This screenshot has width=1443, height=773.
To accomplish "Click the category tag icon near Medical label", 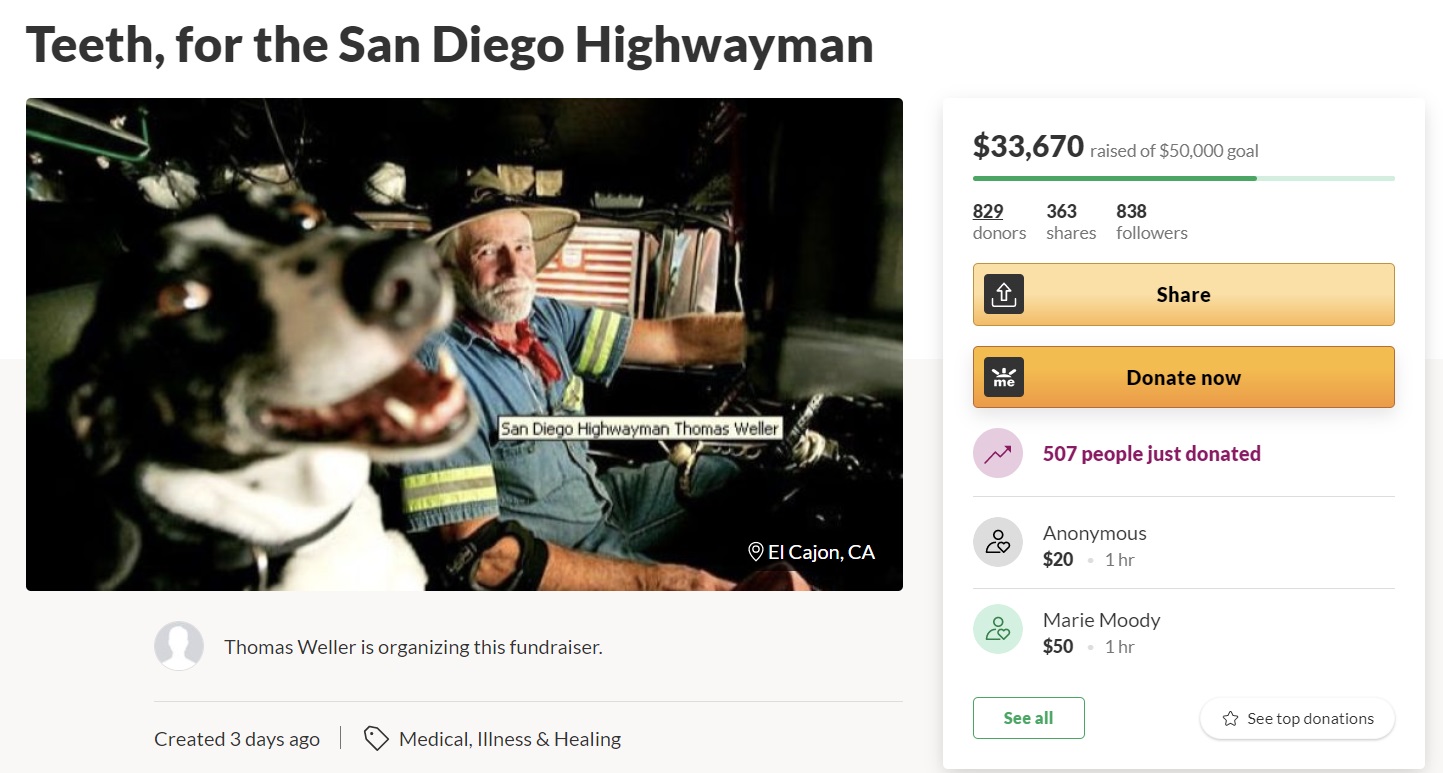I will pyautogui.click(x=375, y=738).
